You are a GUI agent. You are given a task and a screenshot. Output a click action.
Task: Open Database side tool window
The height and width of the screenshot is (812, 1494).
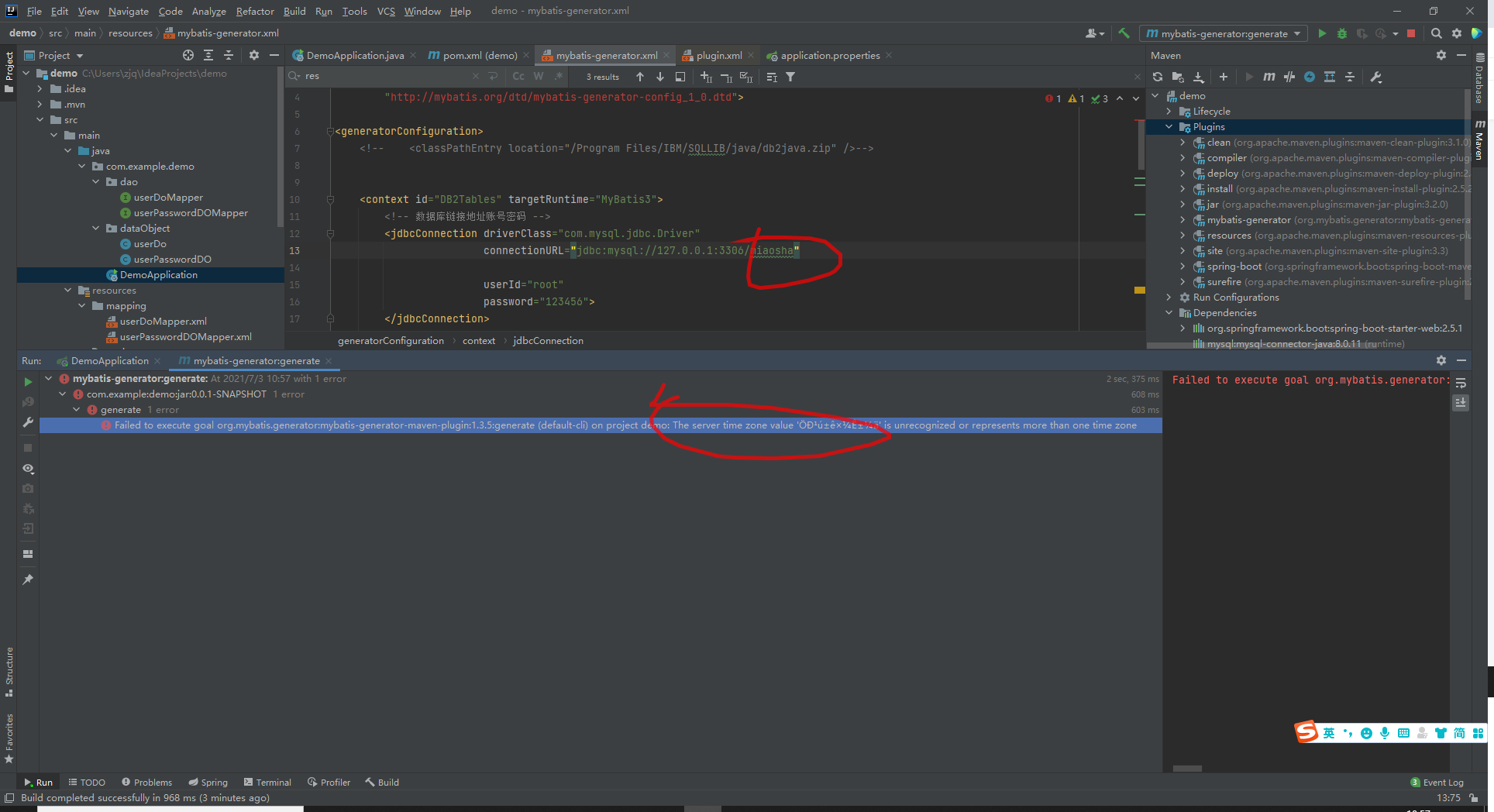click(x=1479, y=78)
